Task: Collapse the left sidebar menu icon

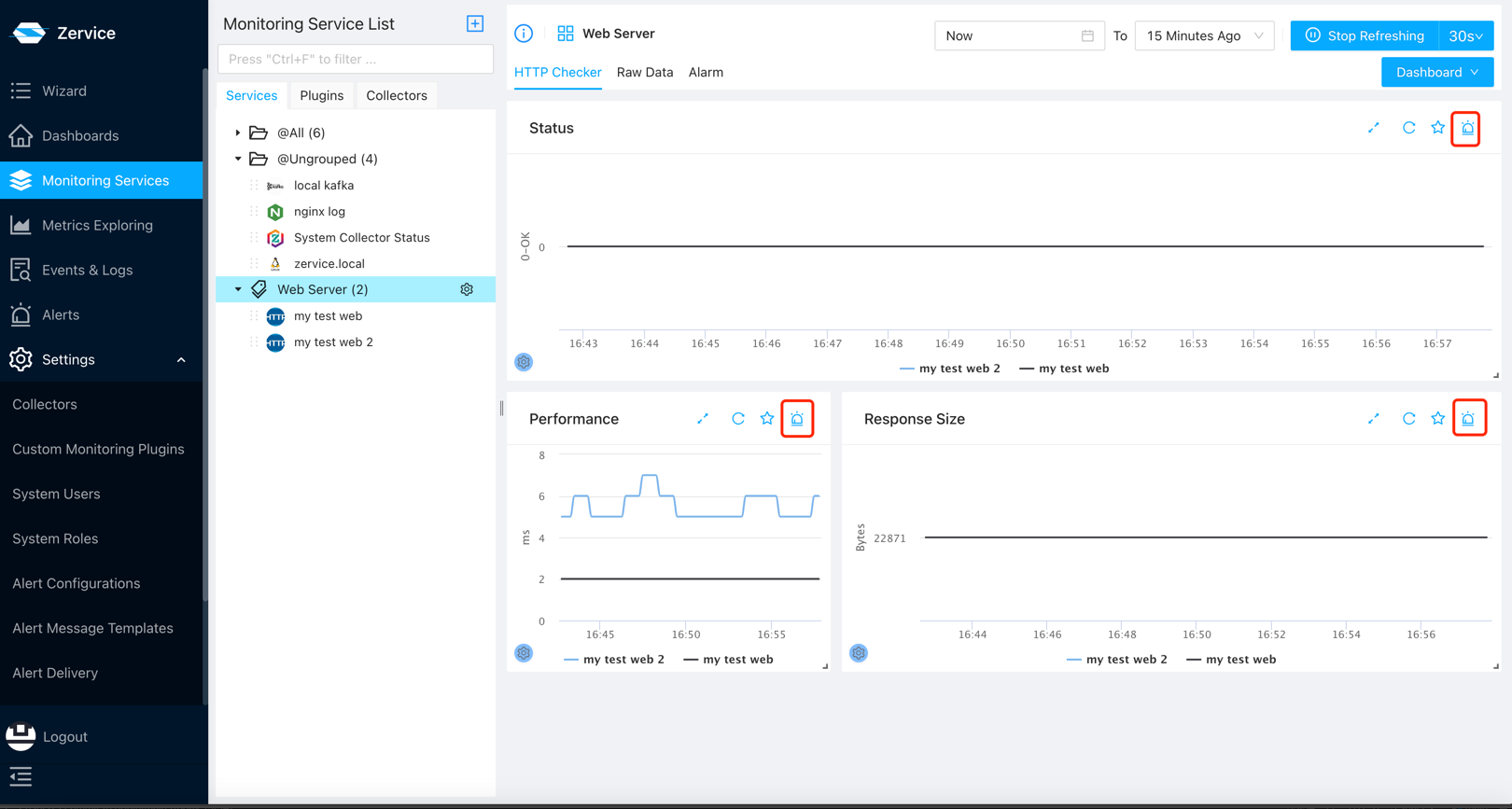Action: tap(21, 776)
